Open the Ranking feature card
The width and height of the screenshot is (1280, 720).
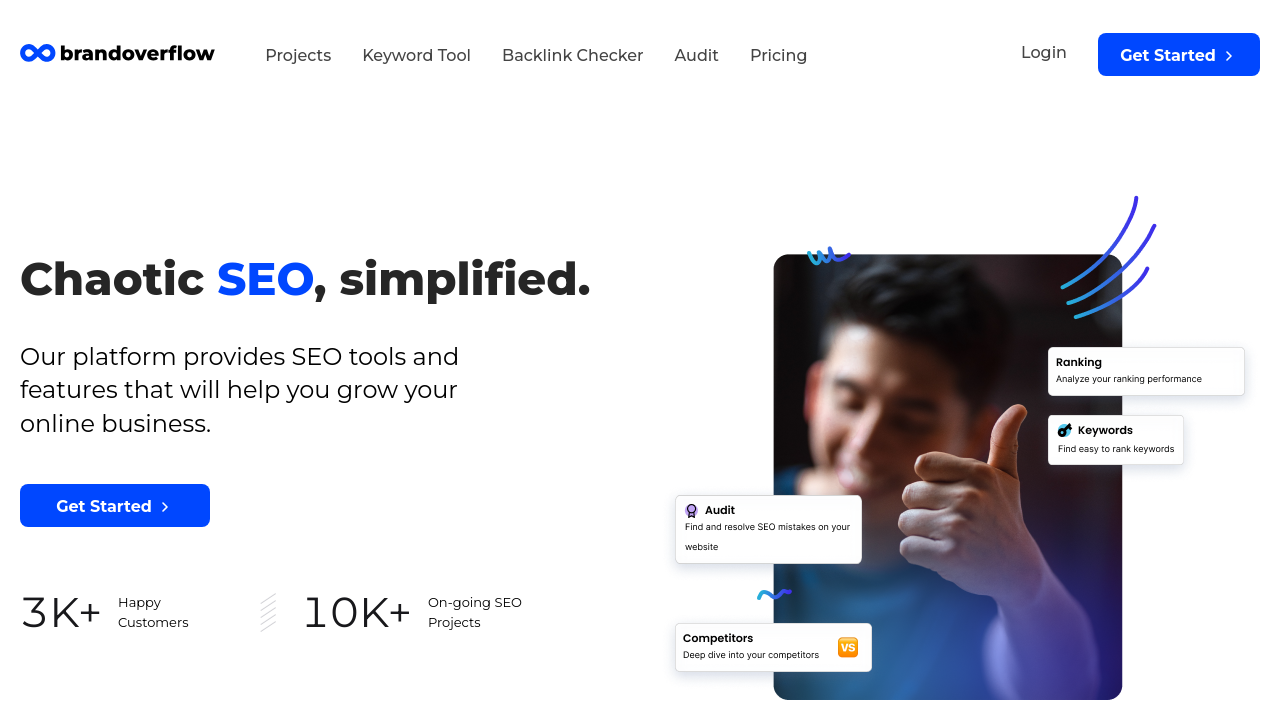pos(1146,371)
